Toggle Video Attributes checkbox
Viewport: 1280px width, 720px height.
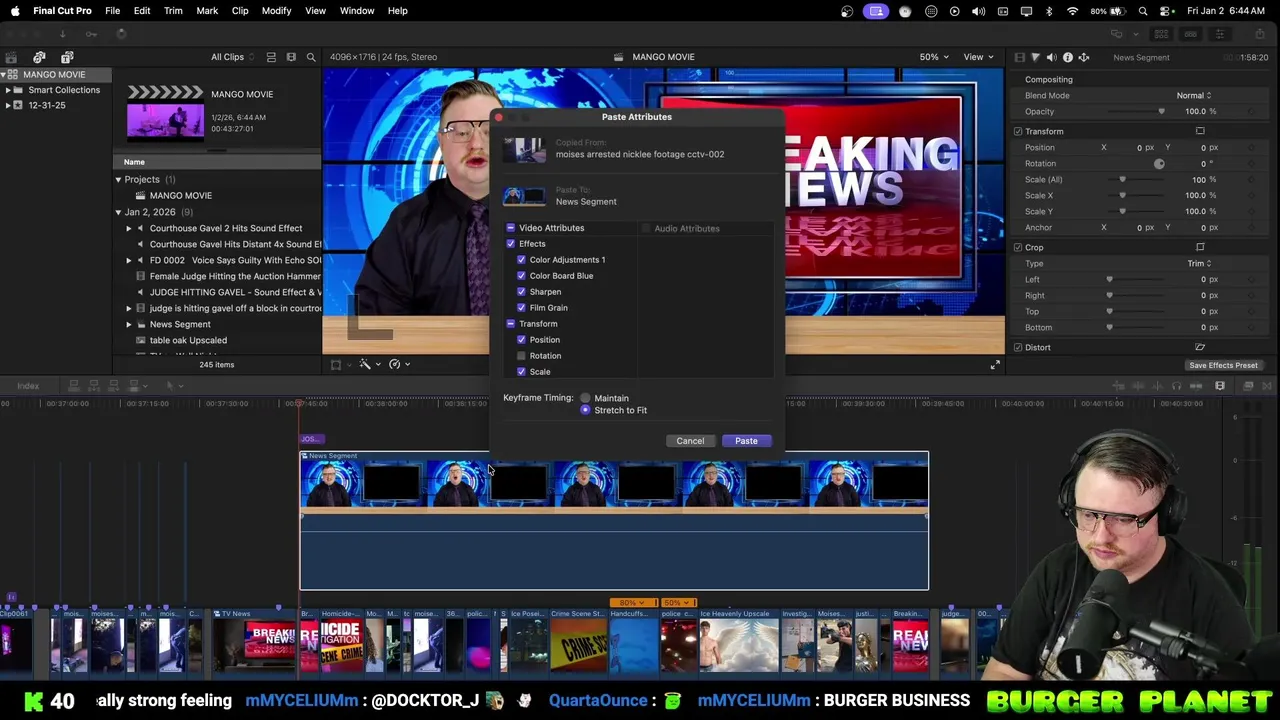(510, 228)
